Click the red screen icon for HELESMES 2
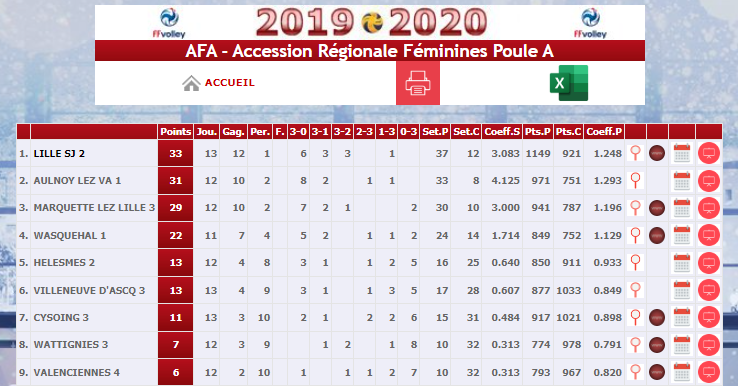738x386 pixels. click(x=709, y=262)
